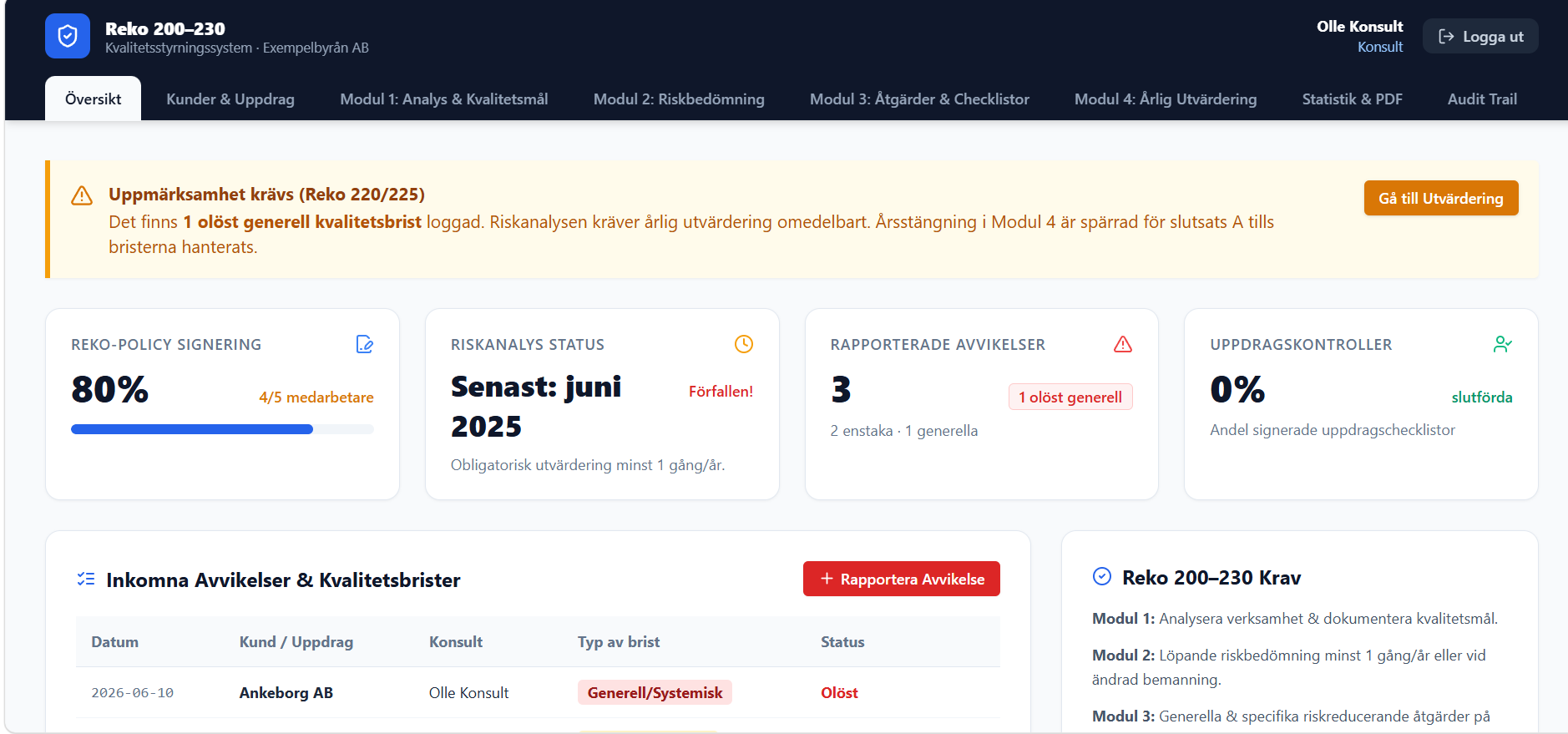Click the Reko 200–230 header title
Image resolution: width=1568 pixels, height=734 pixels.
tap(165, 28)
